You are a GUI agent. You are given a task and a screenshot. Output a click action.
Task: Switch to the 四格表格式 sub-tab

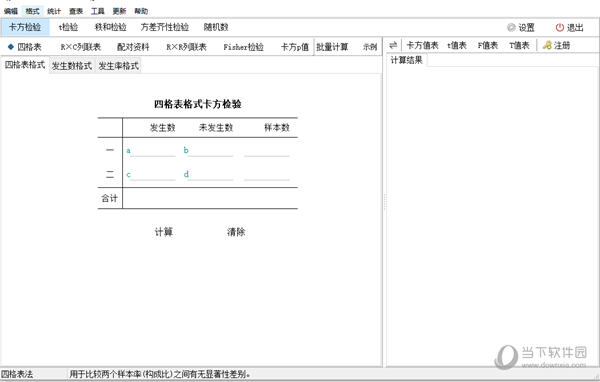(25, 65)
